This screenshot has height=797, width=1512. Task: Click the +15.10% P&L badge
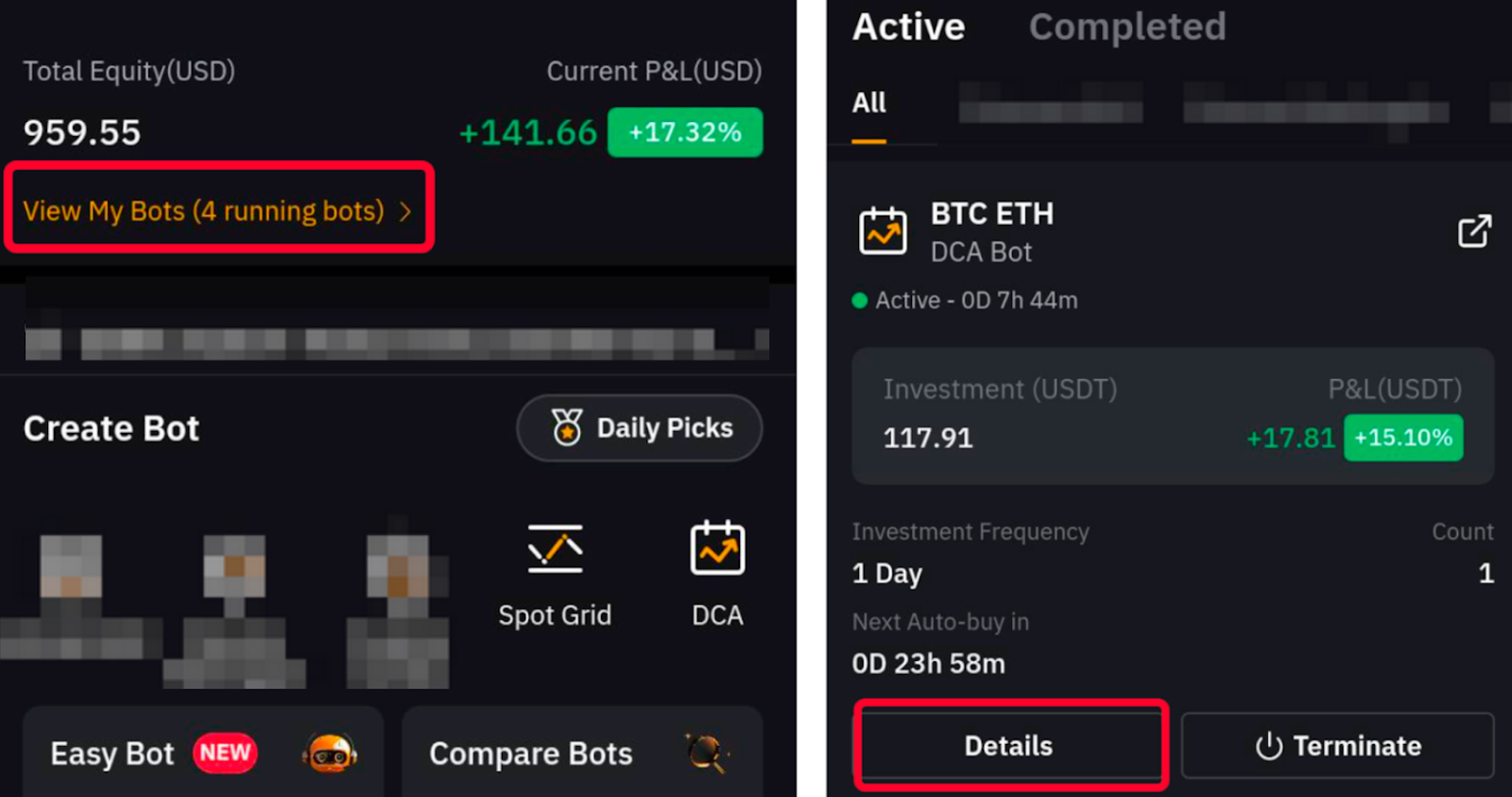1402,438
